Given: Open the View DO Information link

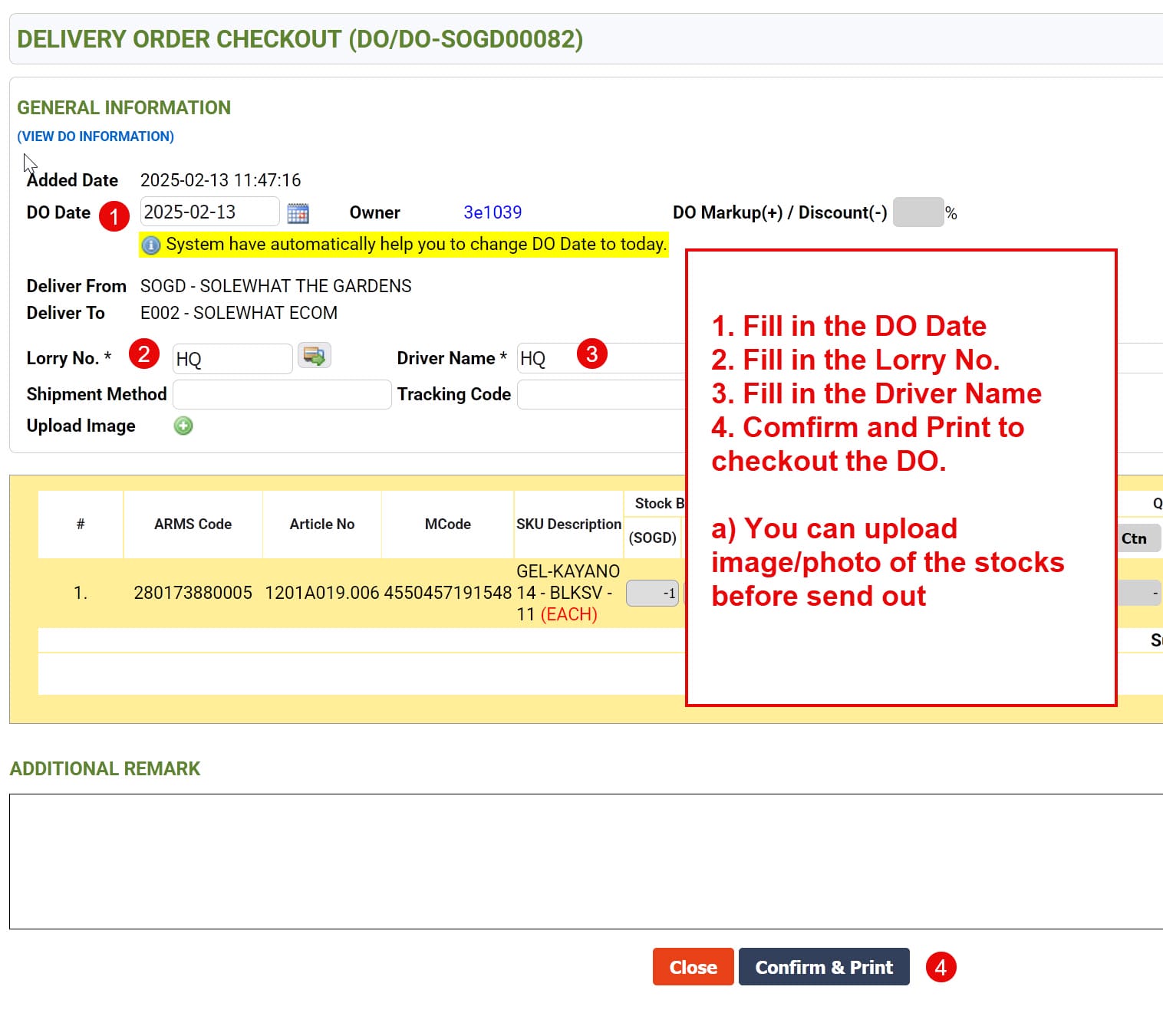Looking at the screenshot, I should pyautogui.click(x=96, y=136).
